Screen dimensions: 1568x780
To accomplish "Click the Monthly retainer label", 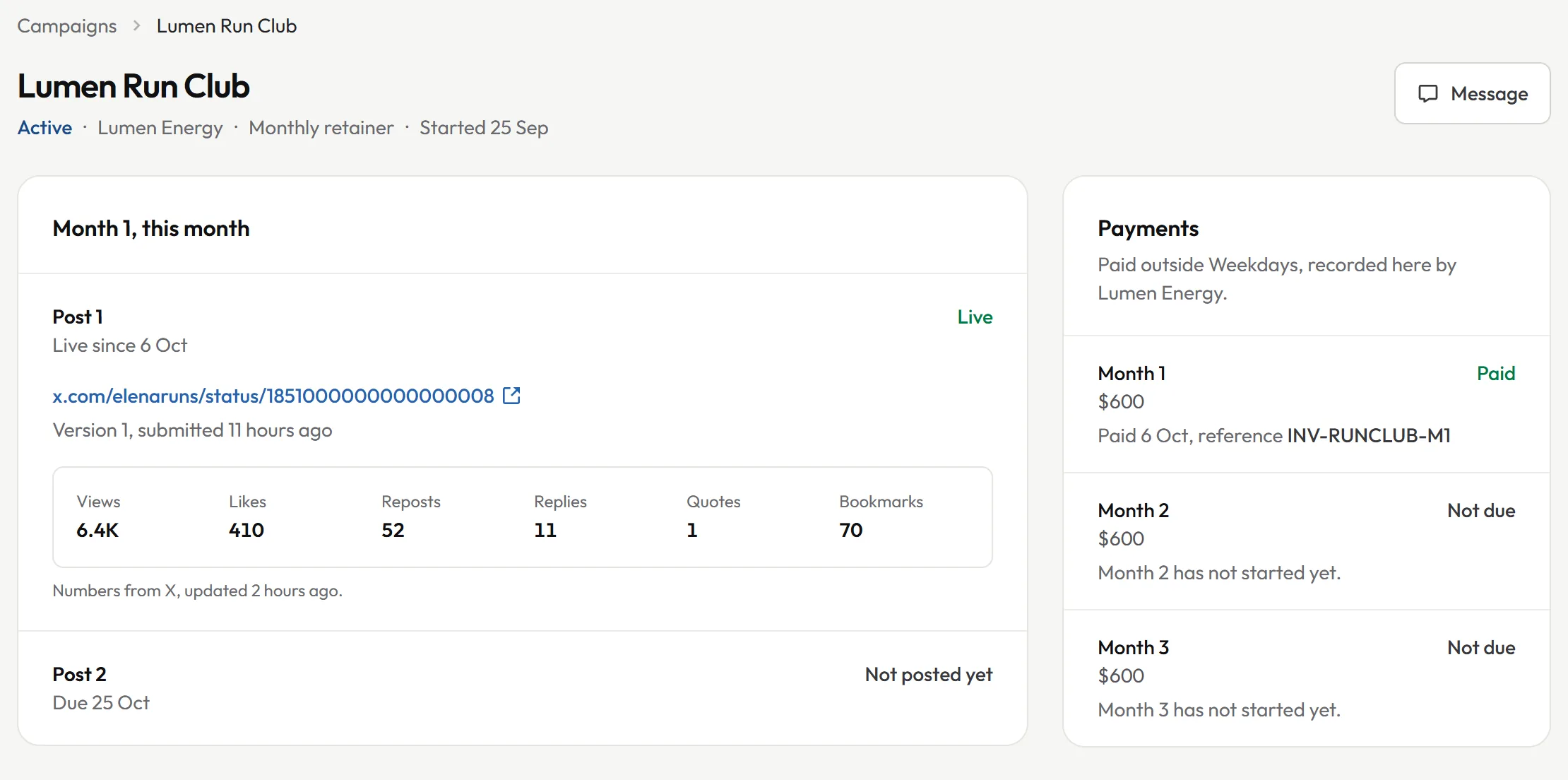I will [x=321, y=128].
